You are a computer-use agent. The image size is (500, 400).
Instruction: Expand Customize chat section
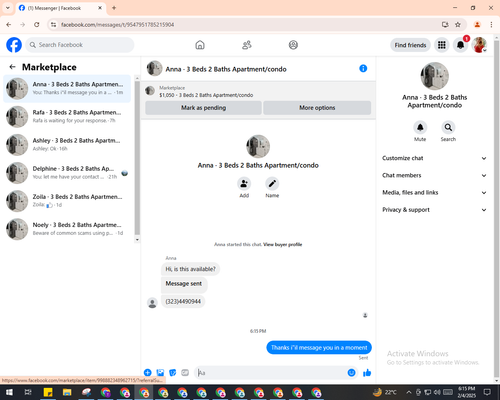click(434, 158)
